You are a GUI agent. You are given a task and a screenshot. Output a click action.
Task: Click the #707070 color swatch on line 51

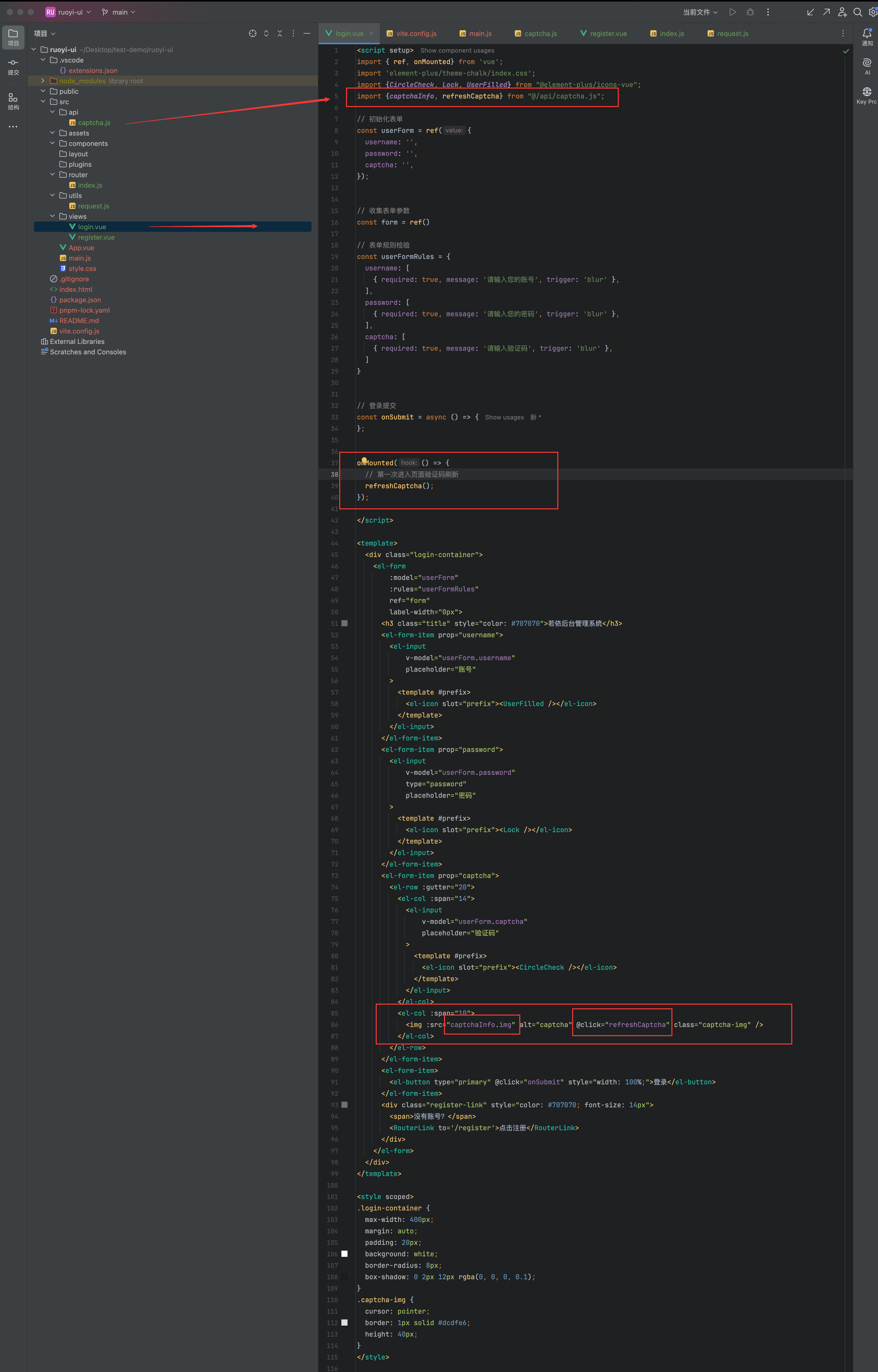coord(344,623)
